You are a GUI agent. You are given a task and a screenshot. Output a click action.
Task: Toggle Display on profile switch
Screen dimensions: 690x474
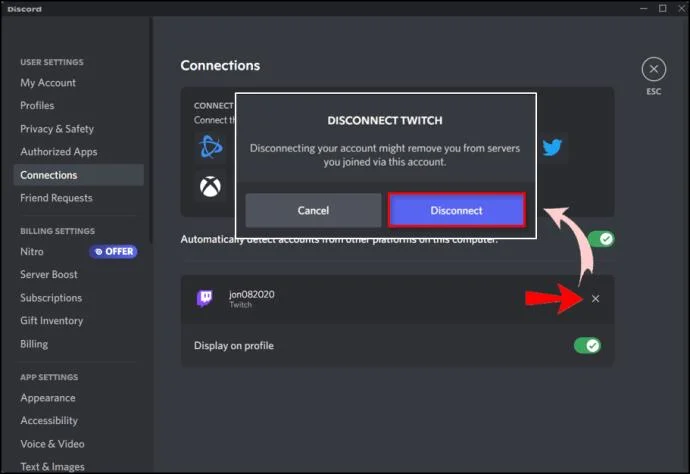[587, 345]
